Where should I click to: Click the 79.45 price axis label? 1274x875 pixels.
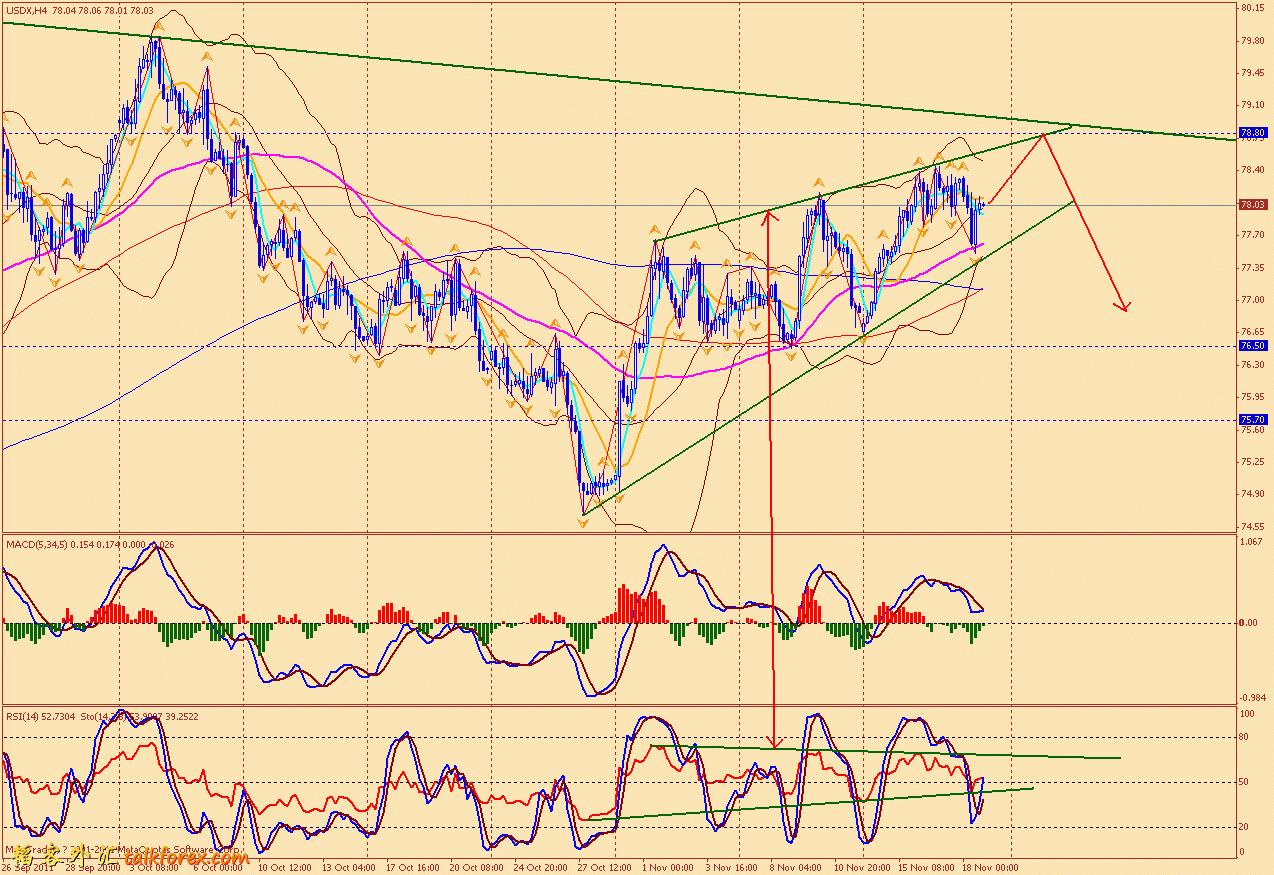[x=1253, y=73]
